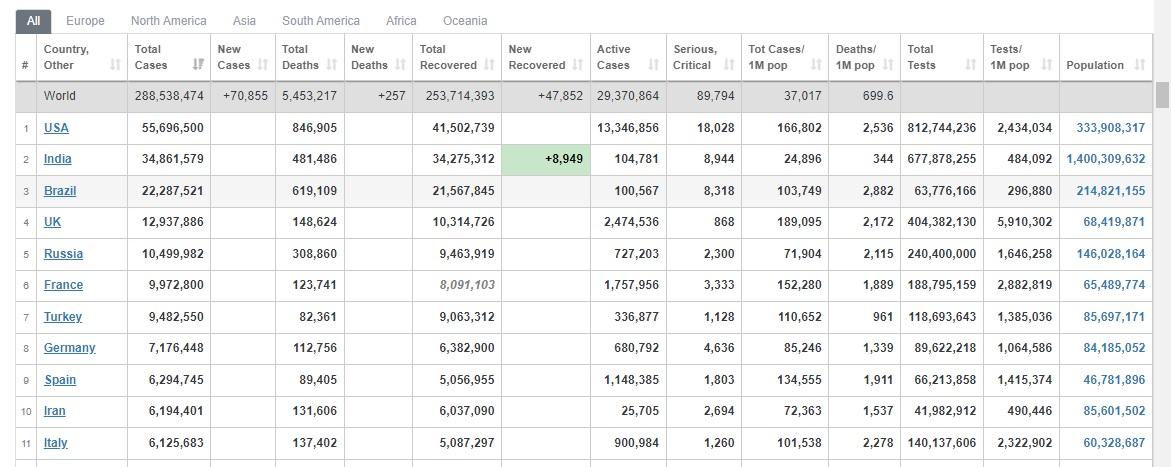Sort table by New Deaths arrows
The height and width of the screenshot is (467, 1171).
click(x=400, y=65)
